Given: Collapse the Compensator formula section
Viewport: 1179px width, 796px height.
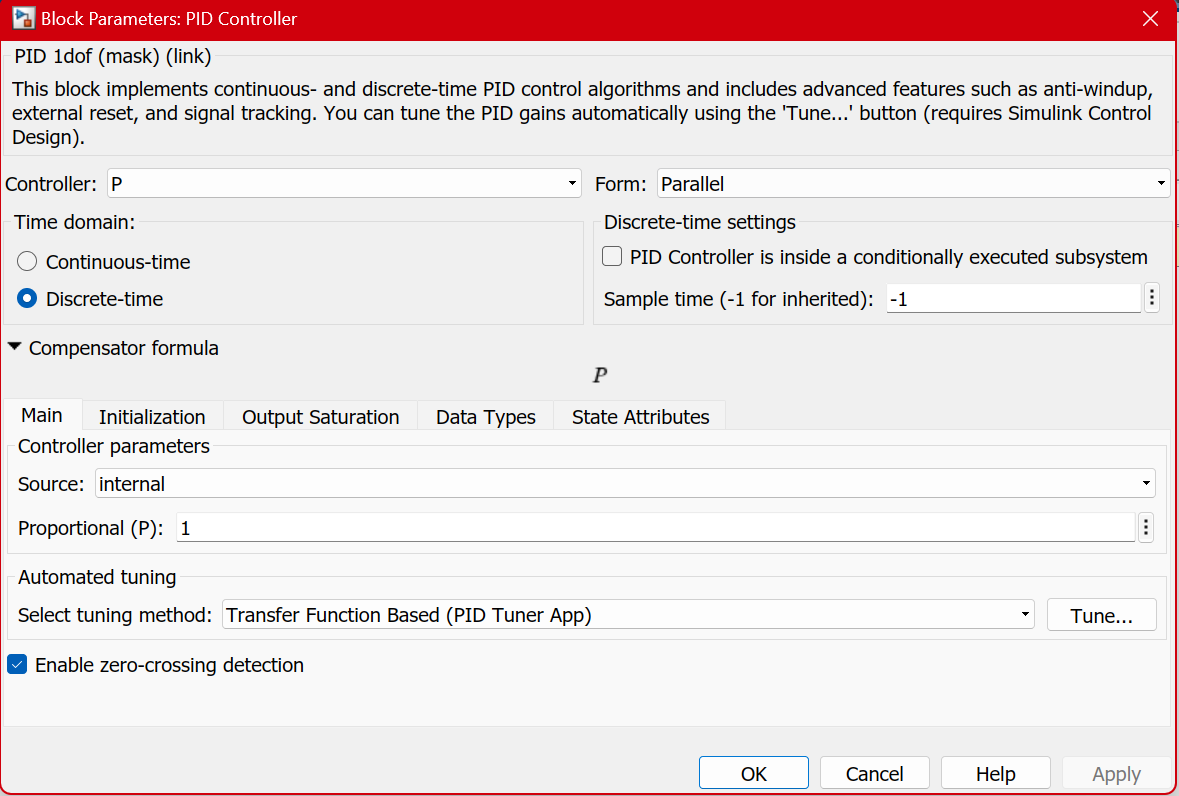Looking at the screenshot, I should (x=14, y=347).
